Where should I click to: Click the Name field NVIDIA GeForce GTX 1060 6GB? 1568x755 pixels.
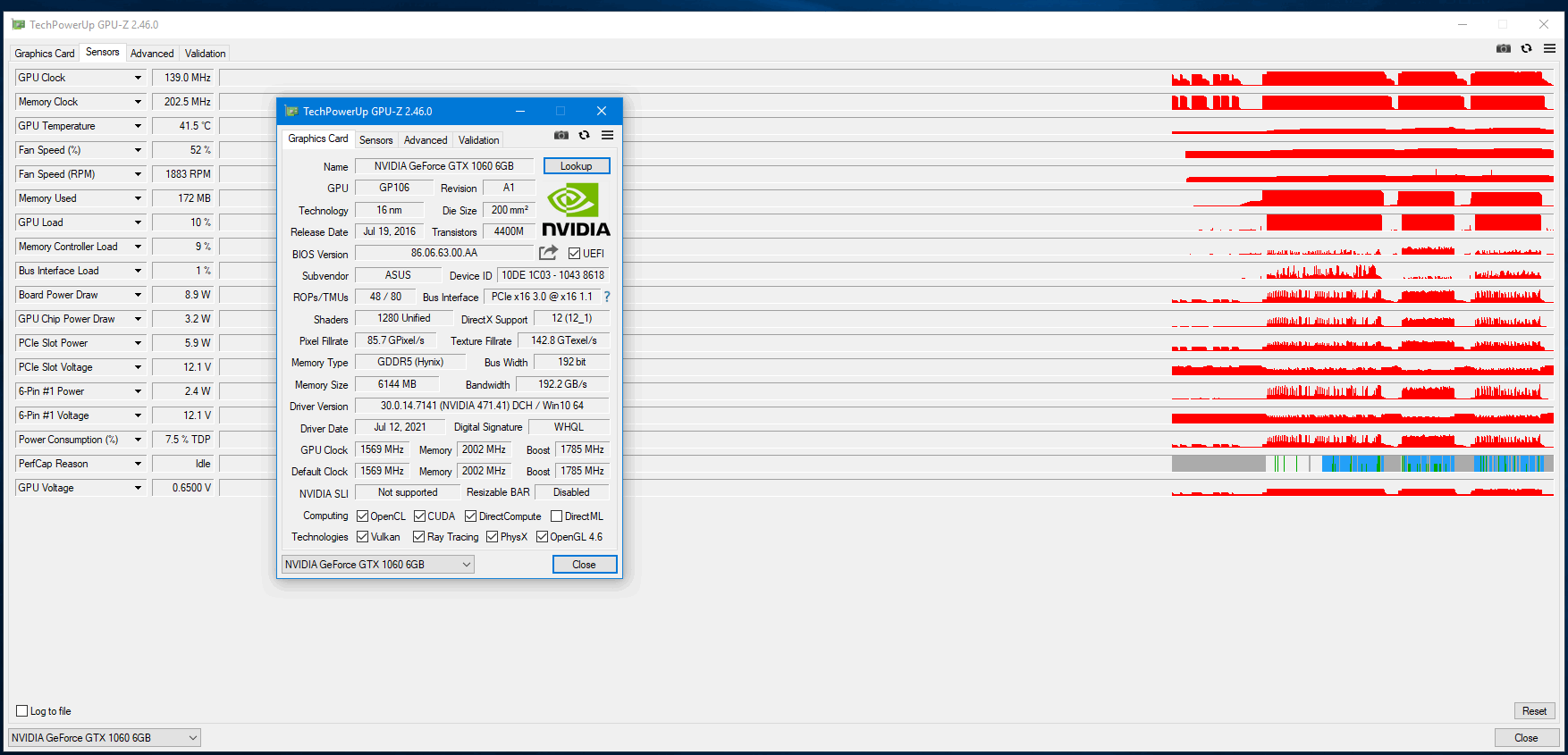pos(444,166)
